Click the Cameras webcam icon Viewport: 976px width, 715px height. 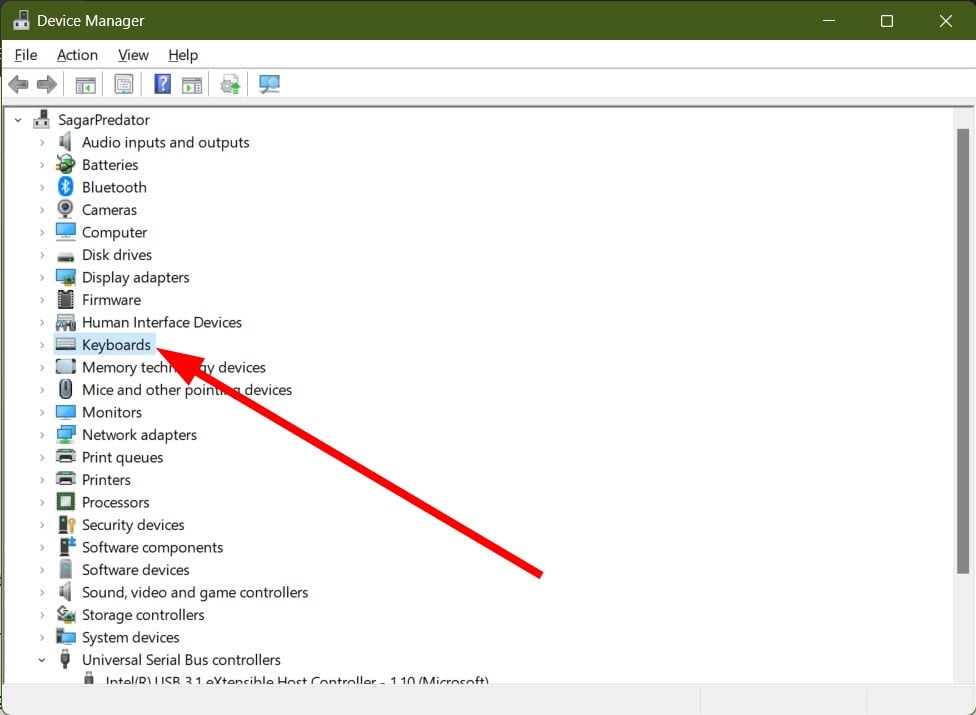click(x=65, y=209)
